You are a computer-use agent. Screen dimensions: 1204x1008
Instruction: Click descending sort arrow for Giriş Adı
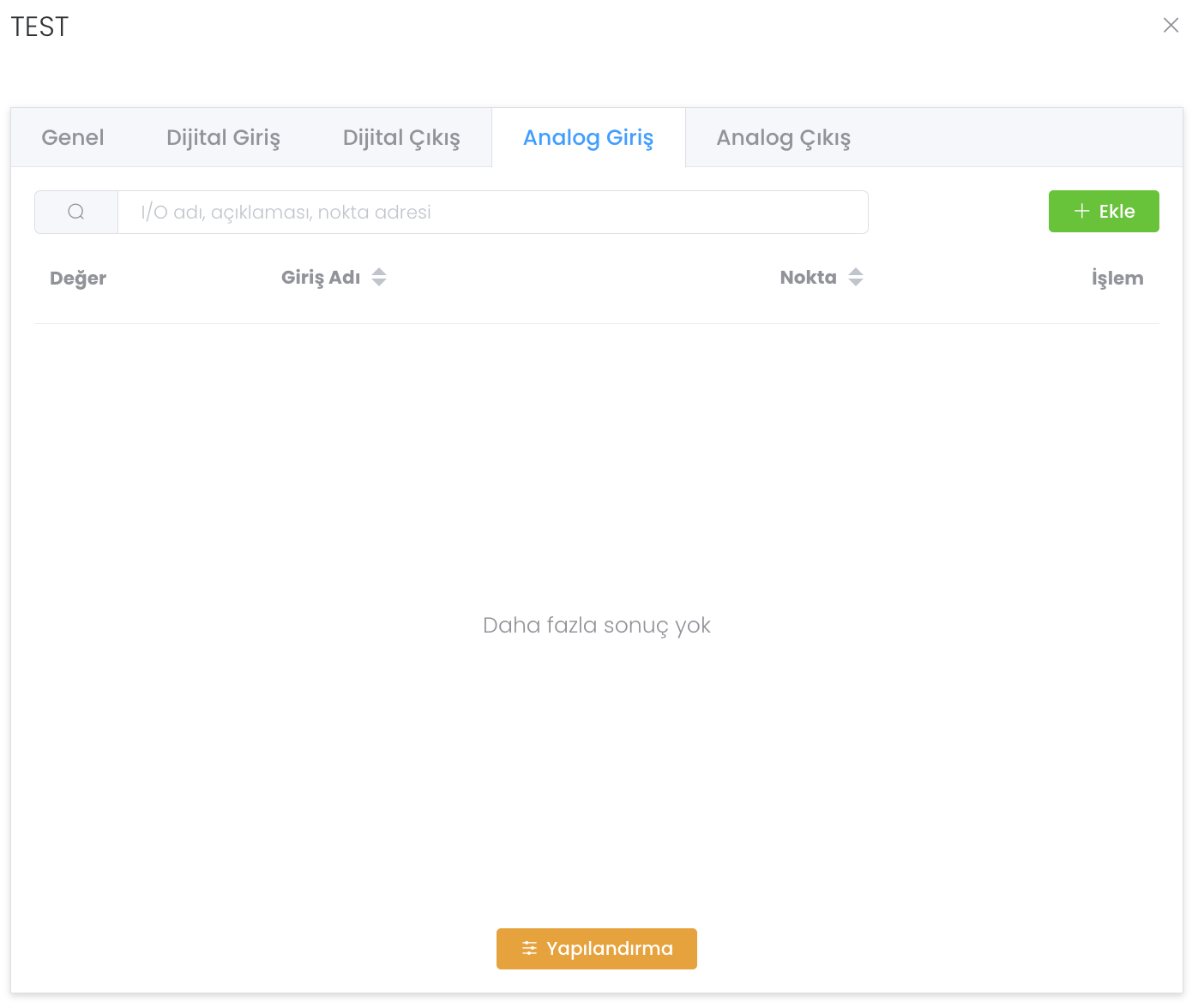(379, 283)
